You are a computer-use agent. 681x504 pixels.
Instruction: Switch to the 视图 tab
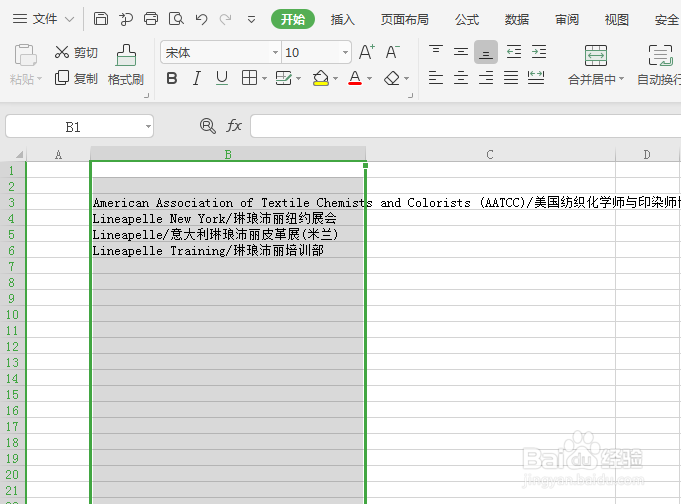click(617, 20)
